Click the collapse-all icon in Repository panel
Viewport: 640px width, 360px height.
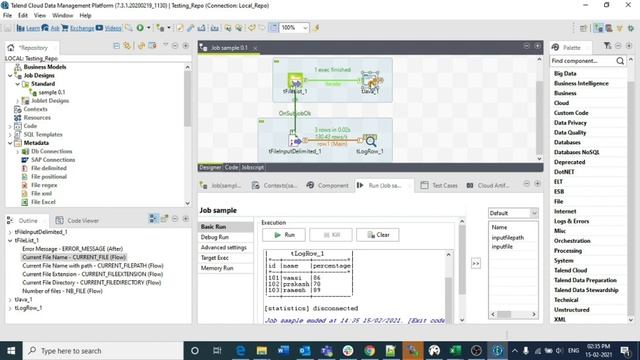click(116, 46)
